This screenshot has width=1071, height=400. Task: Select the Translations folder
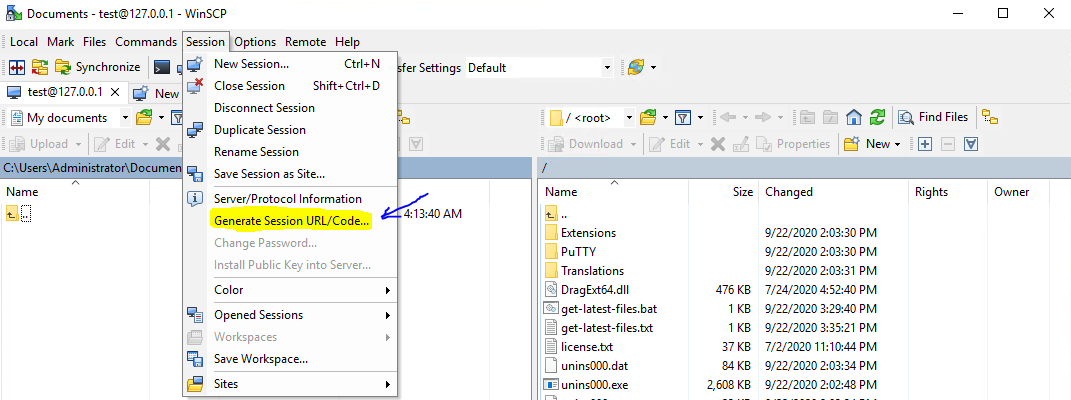[592, 271]
